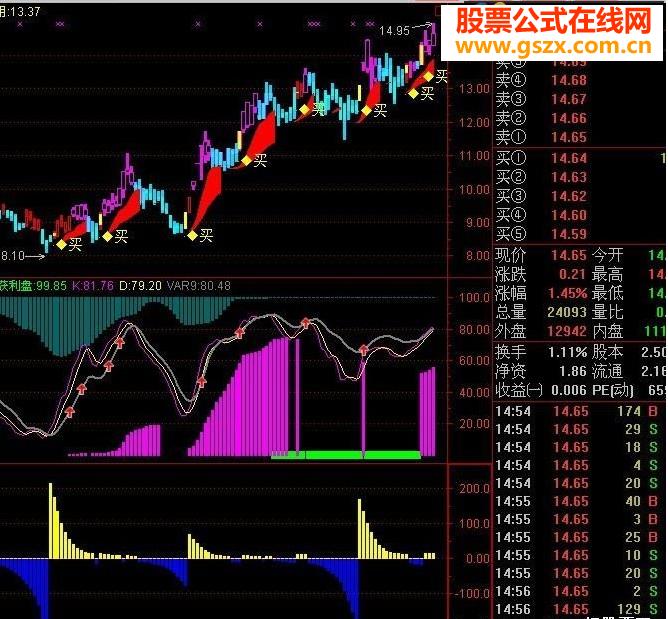Click the rightmost red up-arrow in the KD indicator
Screen dimensions: 668x619
364,350
